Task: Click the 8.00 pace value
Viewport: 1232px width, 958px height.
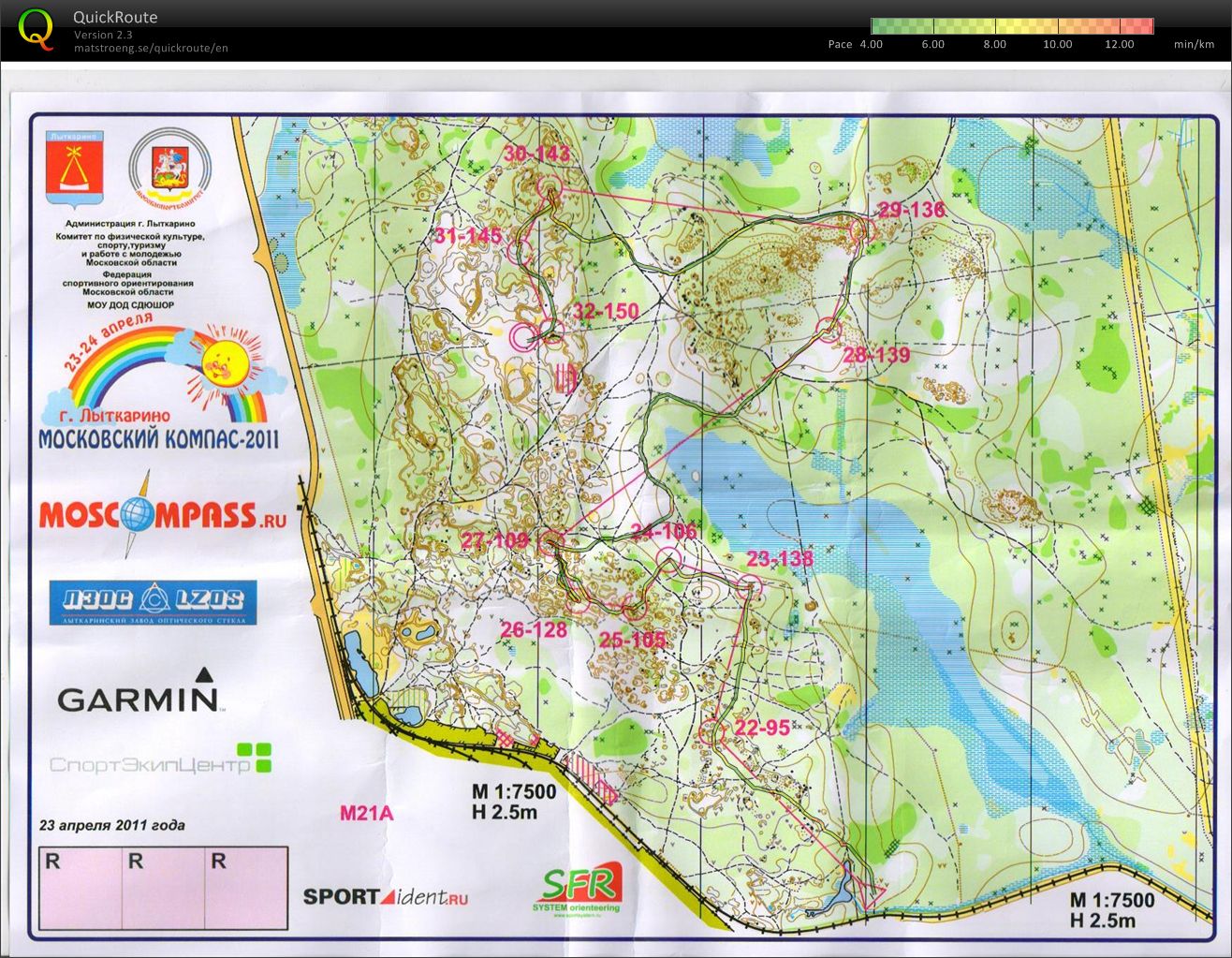Action: coord(994,44)
